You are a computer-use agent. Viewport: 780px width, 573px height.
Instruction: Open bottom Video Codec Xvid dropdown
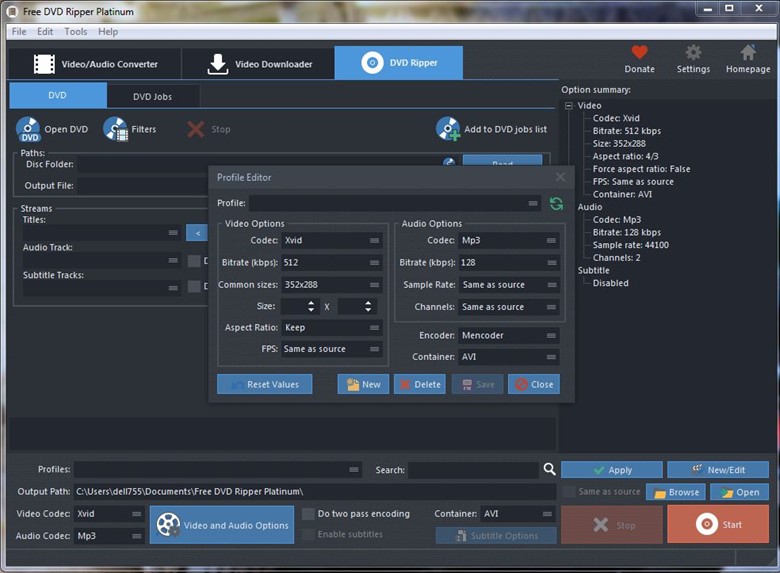pyautogui.click(x=109, y=514)
